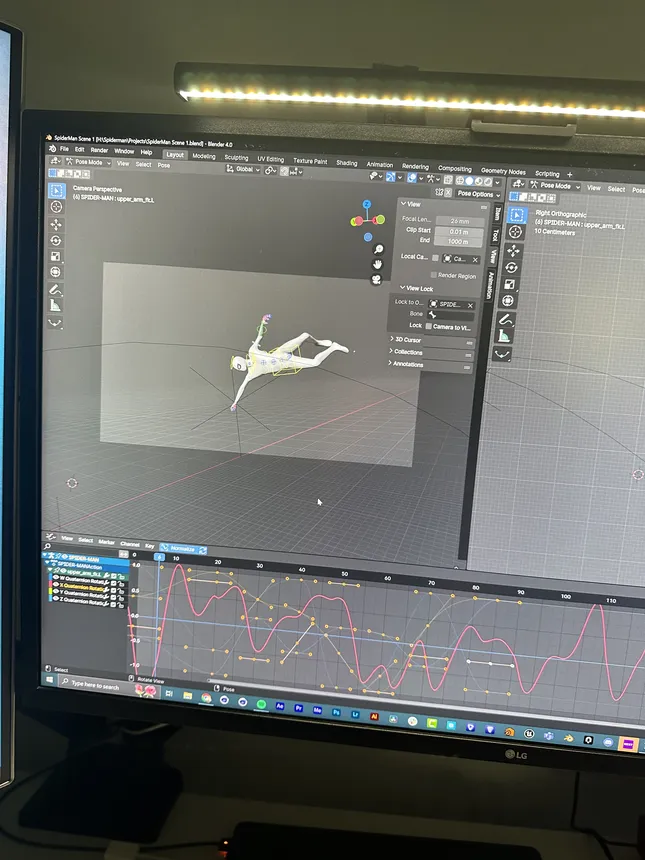
Task: Click the toggle camera view navigation icon
Action: pyautogui.click(x=376, y=280)
